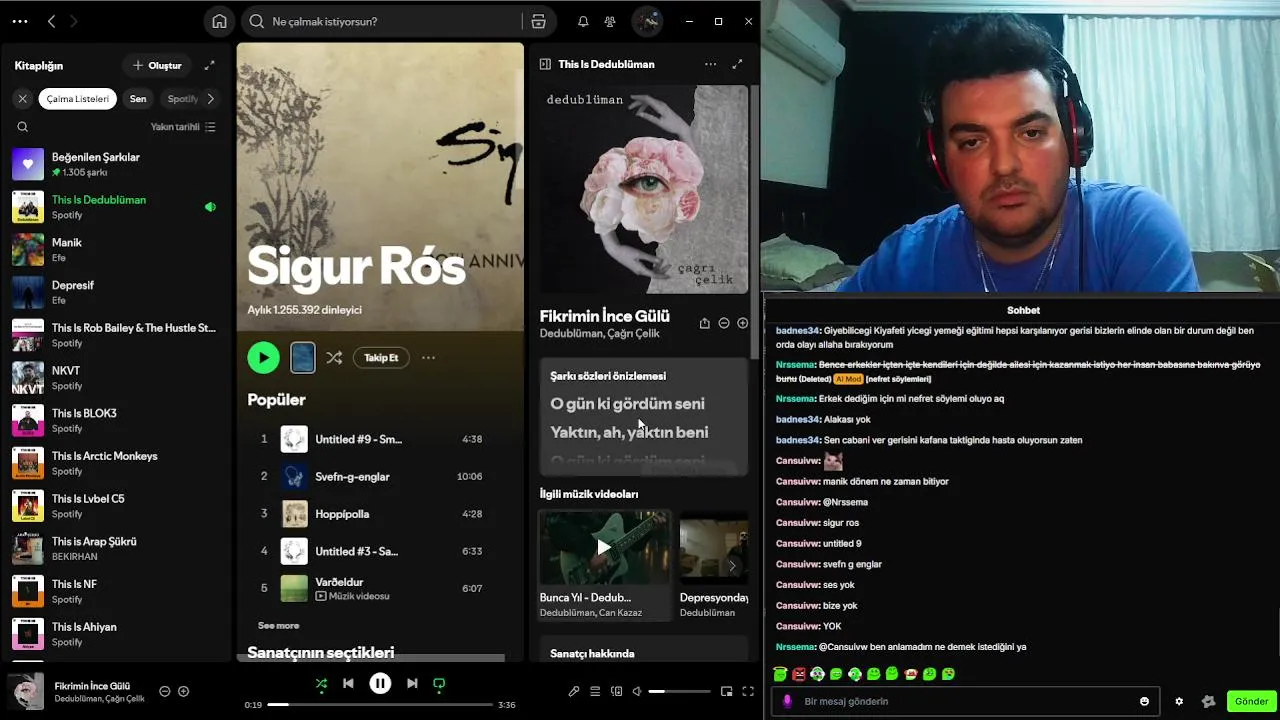Image resolution: width=1280 pixels, height=720 pixels.
Task: Open Yakın tarihli sort options
Action: [x=183, y=127]
